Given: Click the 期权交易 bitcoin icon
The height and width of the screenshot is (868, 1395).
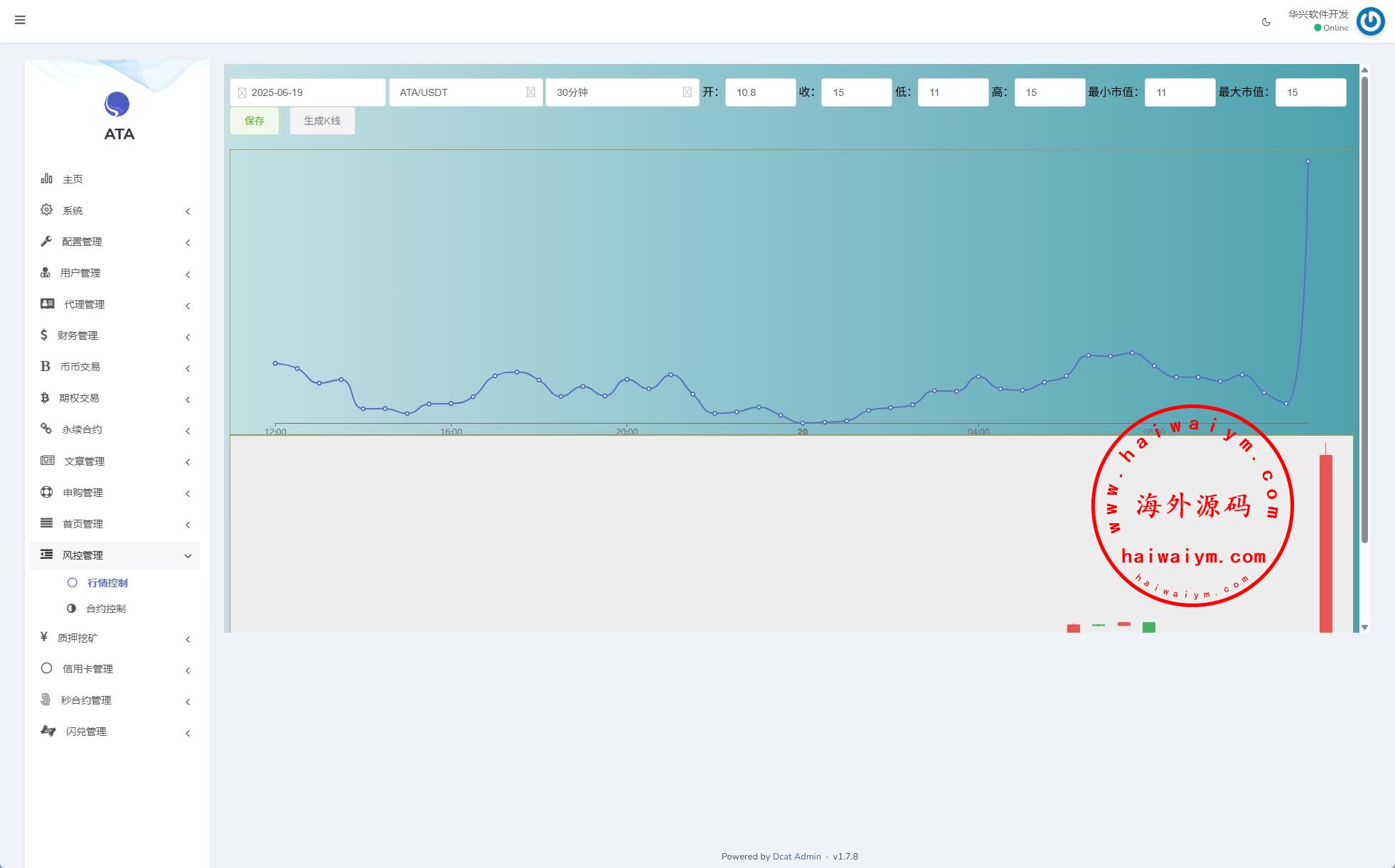Looking at the screenshot, I should point(45,397).
